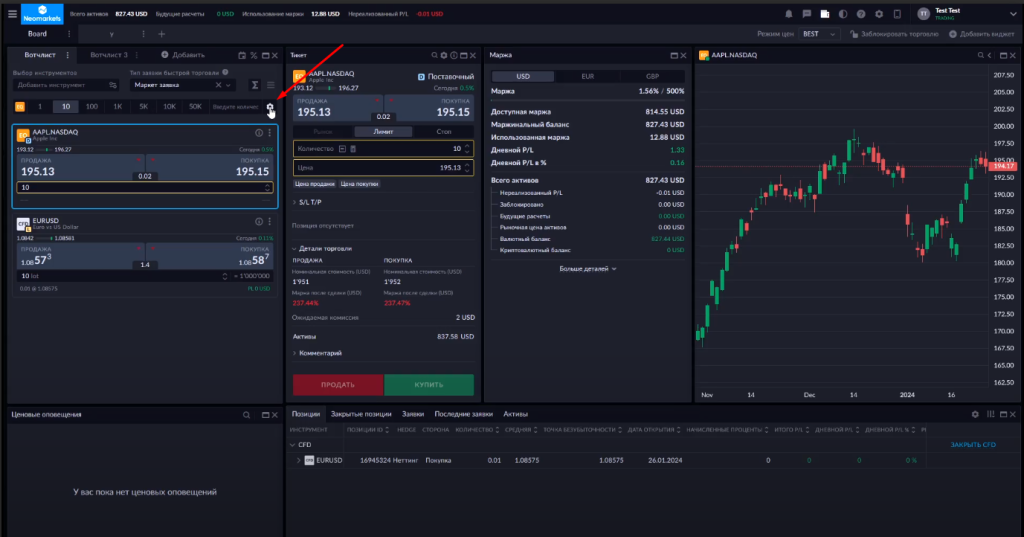Click the percent icon in watchlist header

pos(253,56)
